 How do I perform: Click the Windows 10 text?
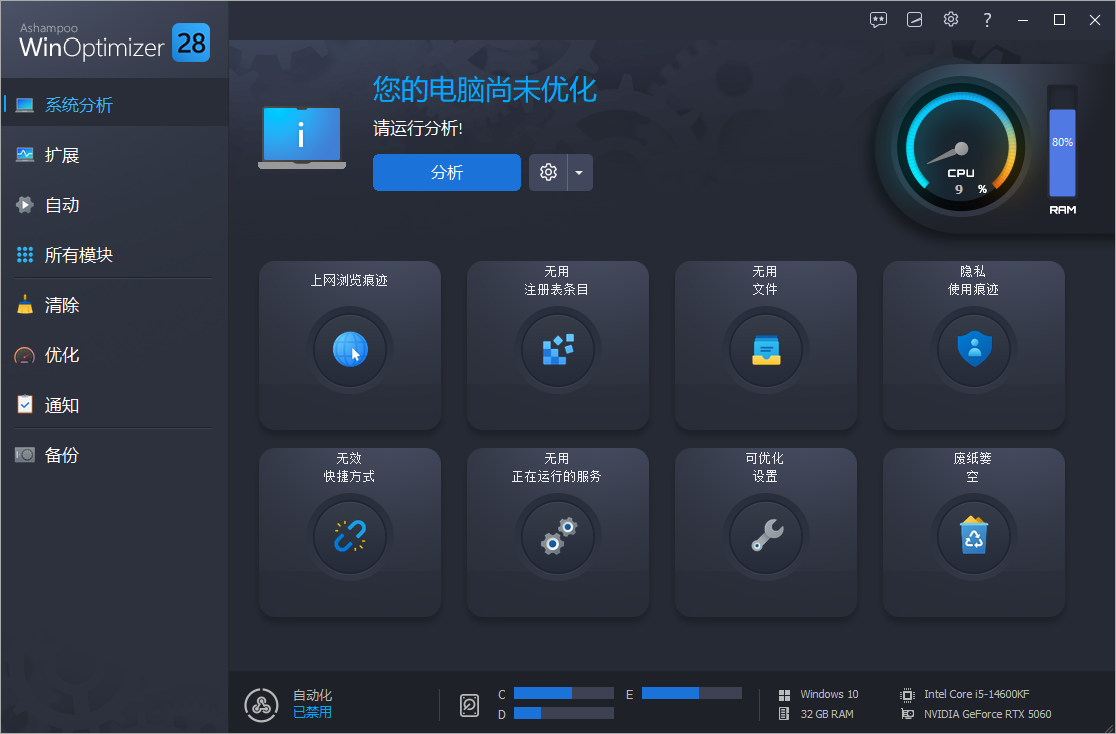coord(829,694)
